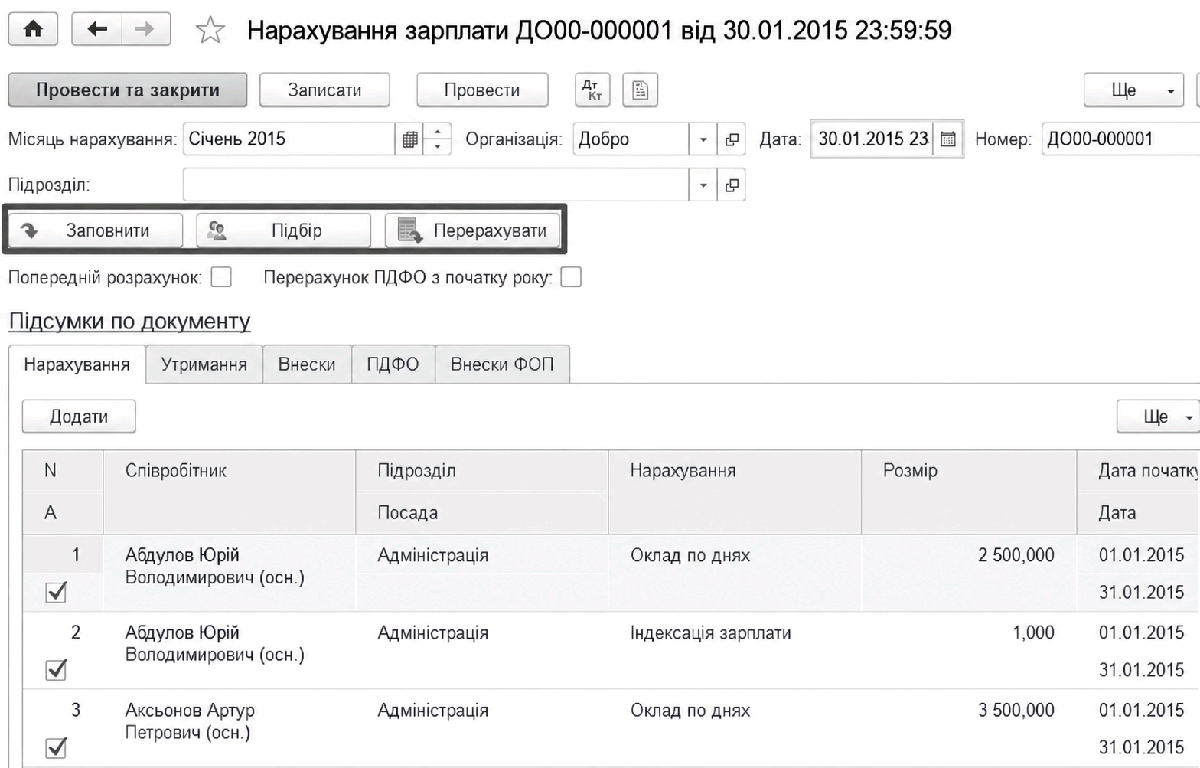This screenshot has height=768, width=1200.
Task: Step the Місяць нарахування spinner
Action: 435,140
